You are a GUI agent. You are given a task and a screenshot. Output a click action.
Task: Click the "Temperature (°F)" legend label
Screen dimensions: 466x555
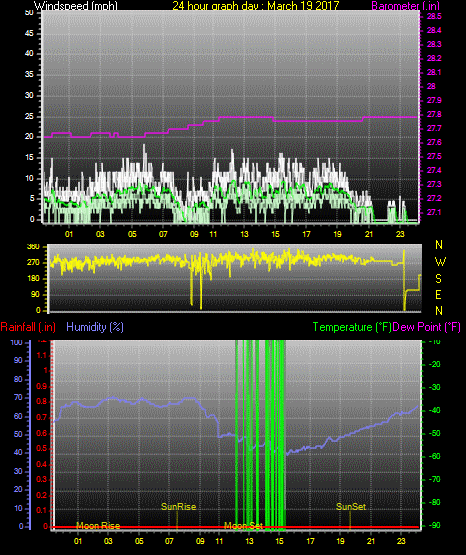(x=352, y=327)
